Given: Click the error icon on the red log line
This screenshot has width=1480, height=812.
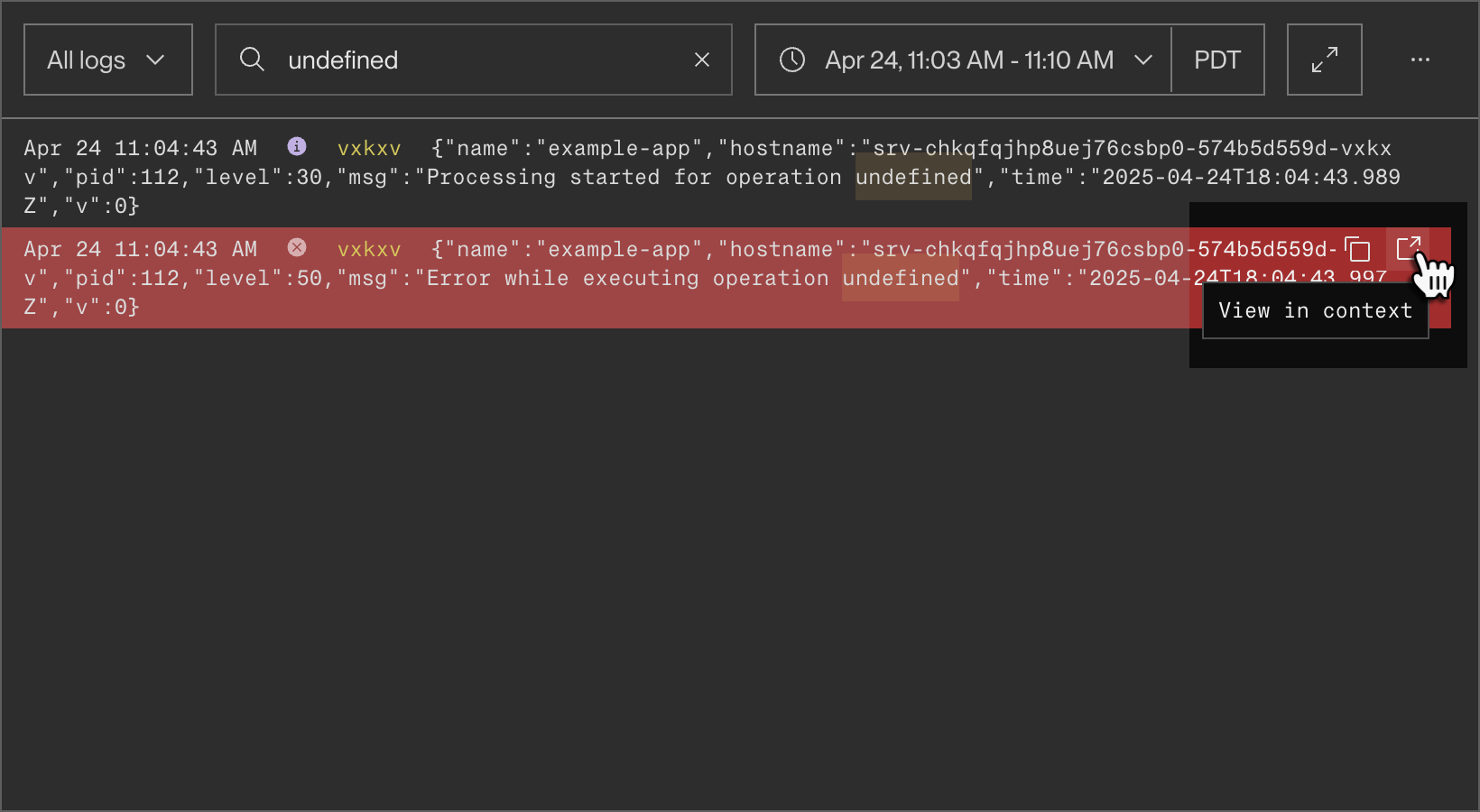Looking at the screenshot, I should click(296, 248).
